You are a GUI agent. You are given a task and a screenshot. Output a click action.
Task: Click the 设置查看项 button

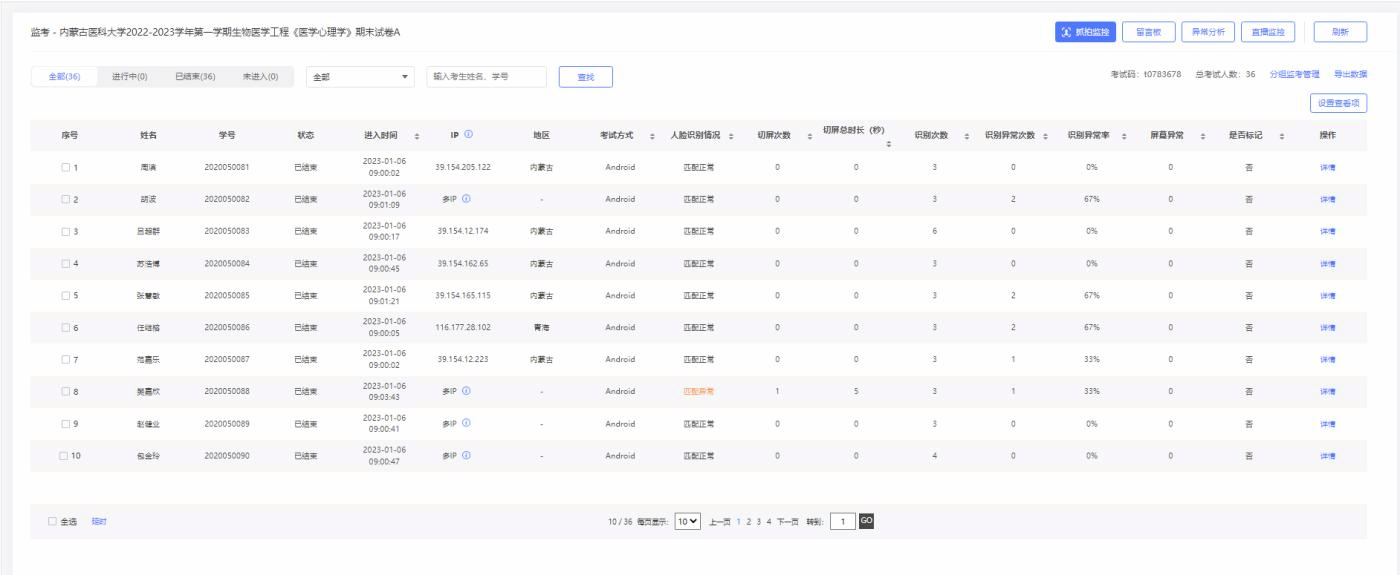[x=1337, y=102]
